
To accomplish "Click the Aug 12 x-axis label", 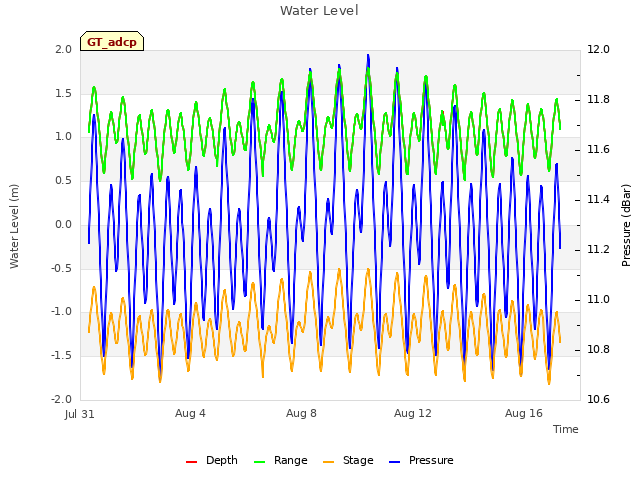I will pos(413,413).
